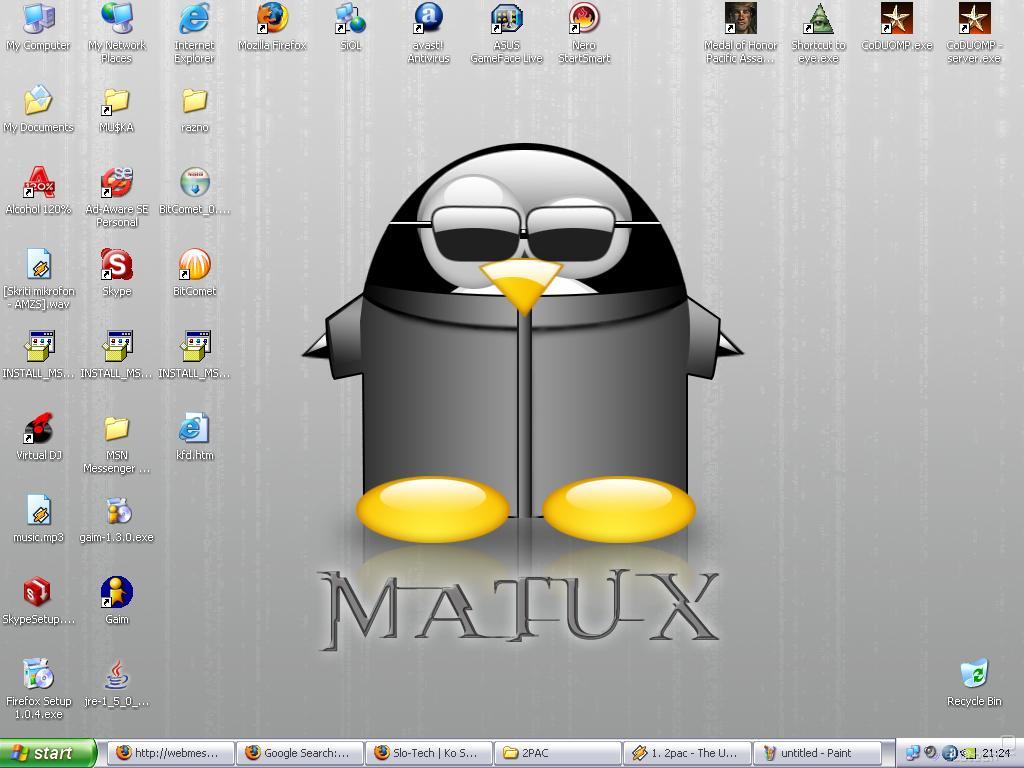Launch the Mozilla Firefox shortcut
This screenshot has height=768, width=1024.
pos(272,27)
